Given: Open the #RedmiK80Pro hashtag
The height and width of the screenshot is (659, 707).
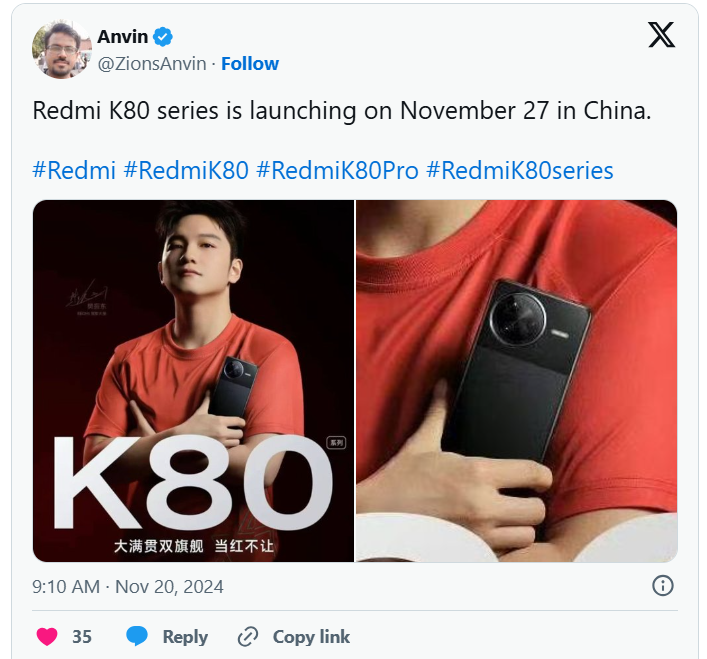Looking at the screenshot, I should pyautogui.click(x=337, y=171).
